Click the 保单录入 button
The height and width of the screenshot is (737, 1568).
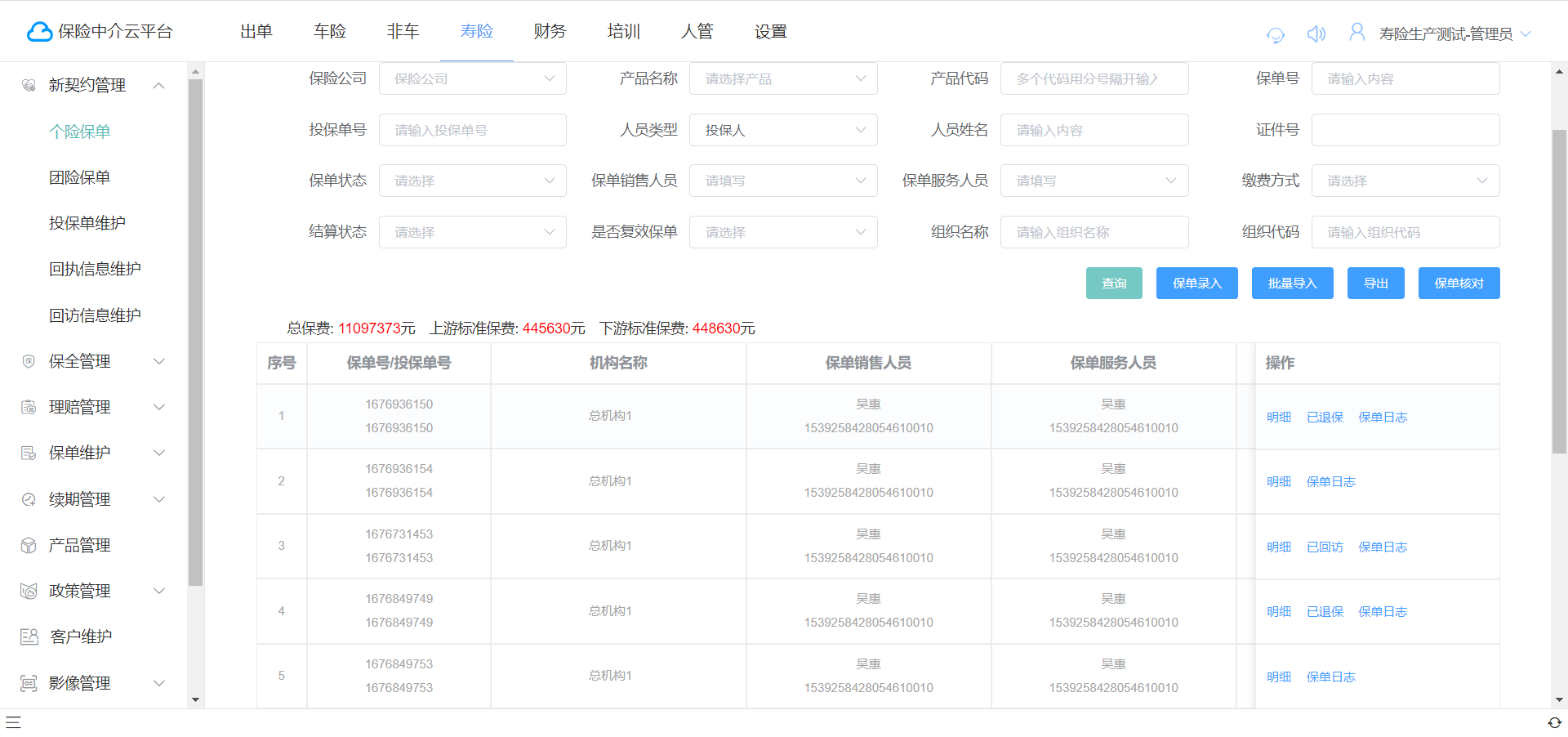pos(1197,284)
